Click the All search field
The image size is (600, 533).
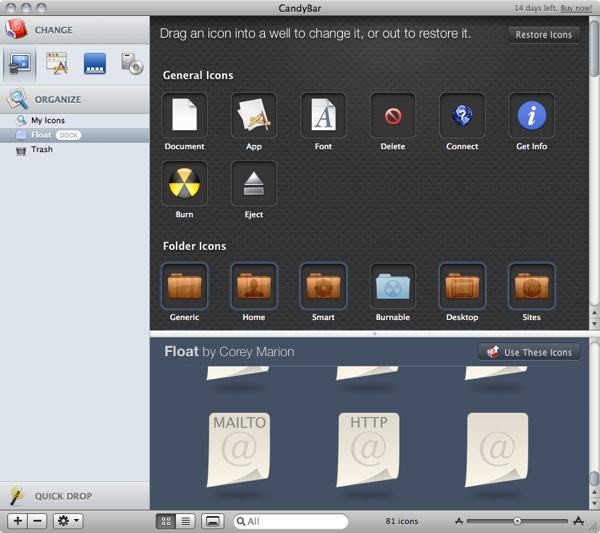click(x=291, y=521)
